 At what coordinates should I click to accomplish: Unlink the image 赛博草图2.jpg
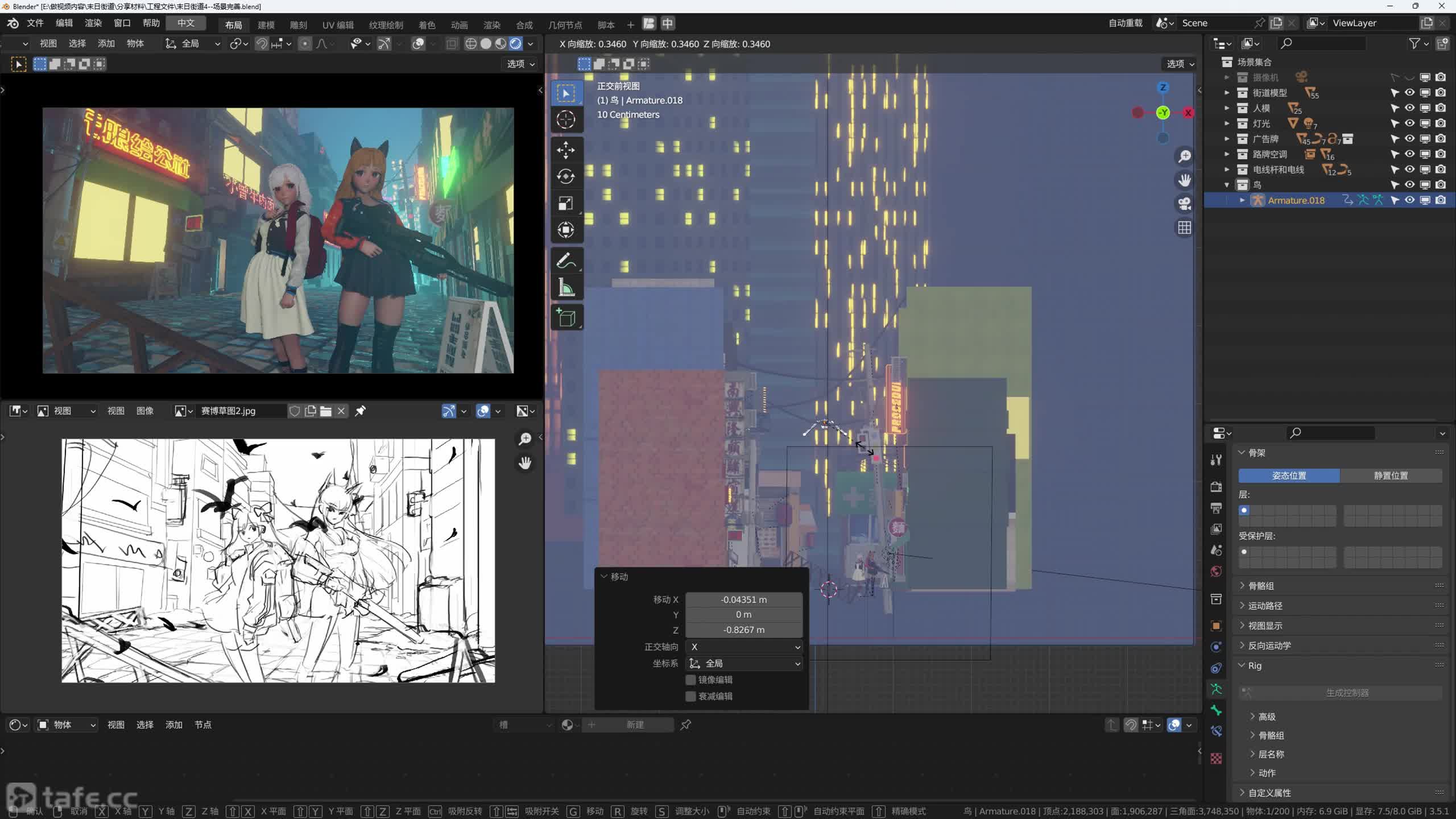coord(341,411)
